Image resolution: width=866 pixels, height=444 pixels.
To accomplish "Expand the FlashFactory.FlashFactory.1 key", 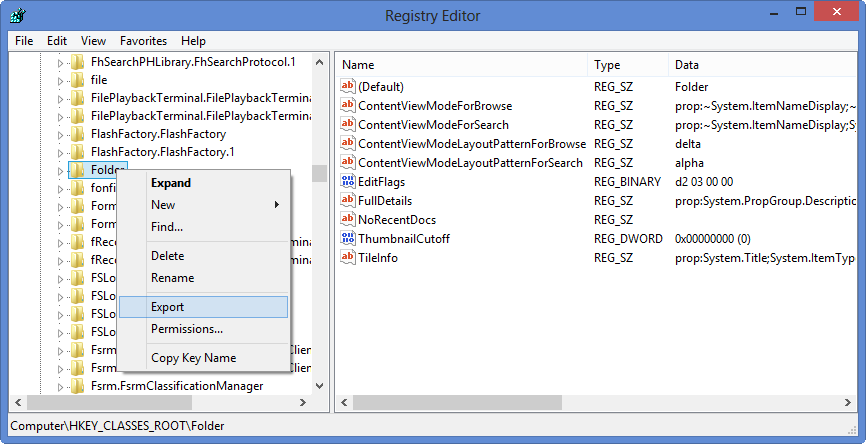I will (x=61, y=152).
